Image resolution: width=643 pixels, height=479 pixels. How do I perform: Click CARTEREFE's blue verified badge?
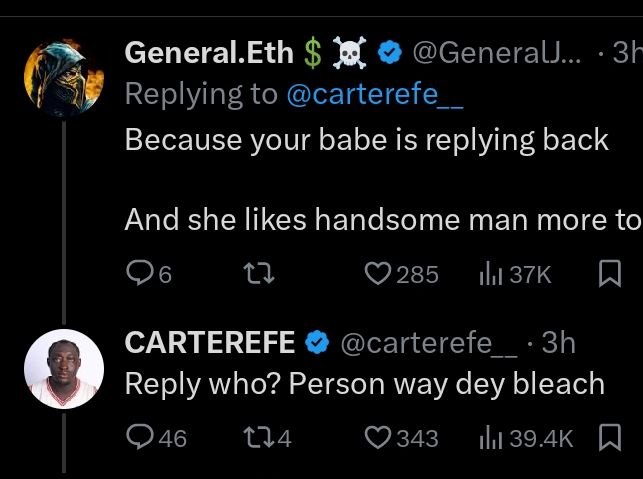tap(317, 342)
